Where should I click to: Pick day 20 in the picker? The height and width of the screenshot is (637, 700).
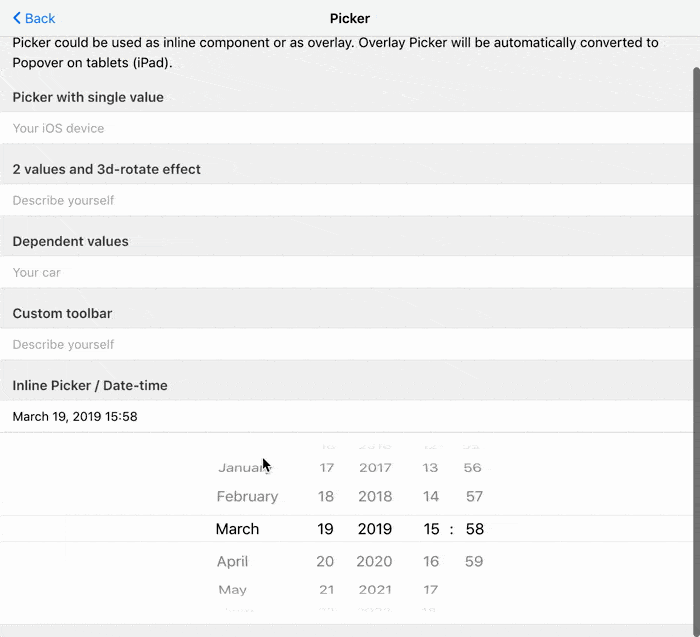325,561
